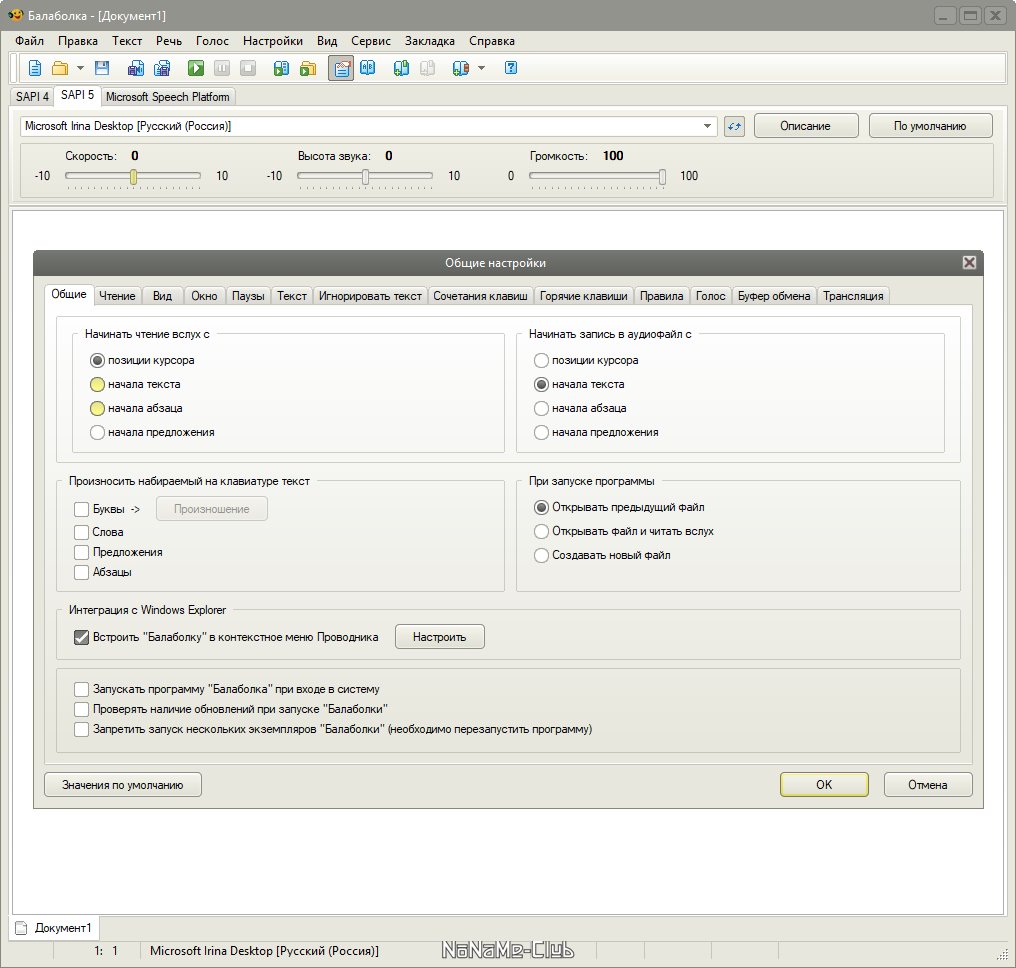Viewport: 1016px width, 968px height.
Task: Switch to the Буфер обмена tab
Action: point(774,296)
